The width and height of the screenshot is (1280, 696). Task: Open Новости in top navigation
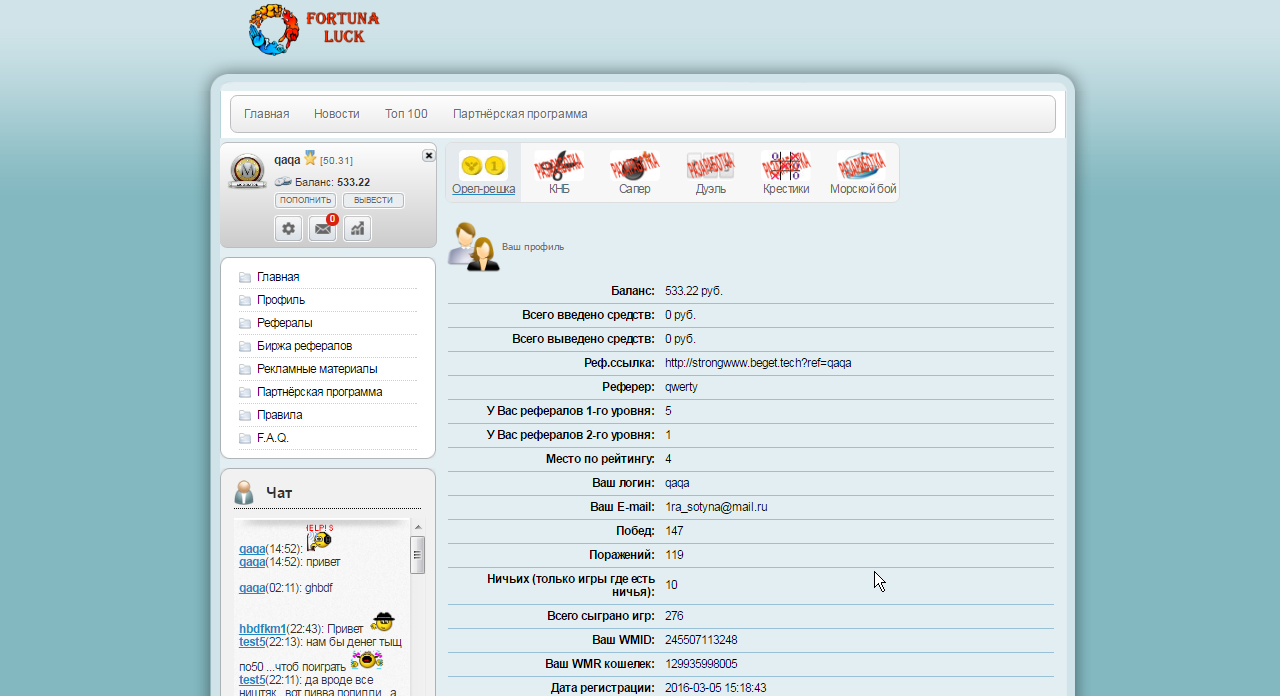[x=336, y=114]
